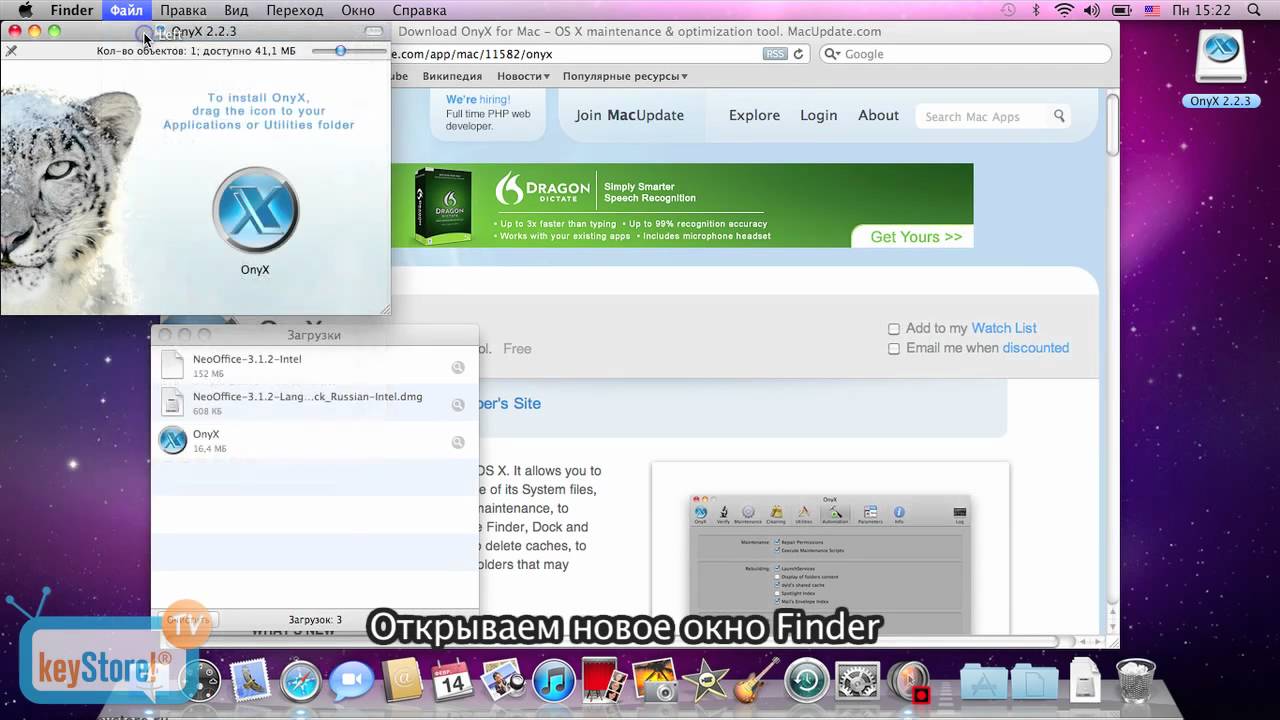Launch iChat from the Dock
This screenshot has height=720, width=1280.
[351, 682]
